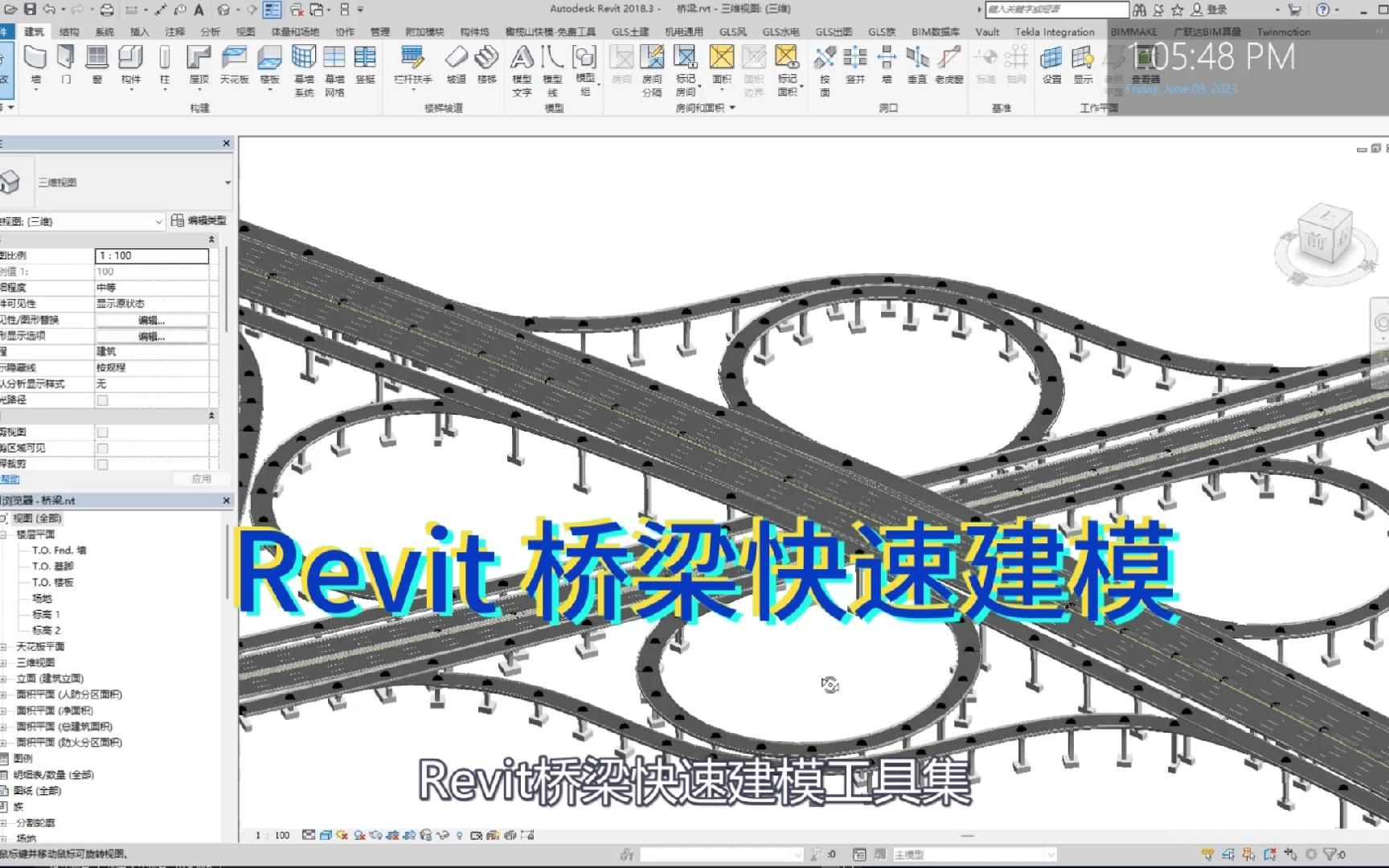Viewport: 1389px width, 868px height.
Task: Select the 竖梃 (Mullion) tool
Action: pos(365,64)
